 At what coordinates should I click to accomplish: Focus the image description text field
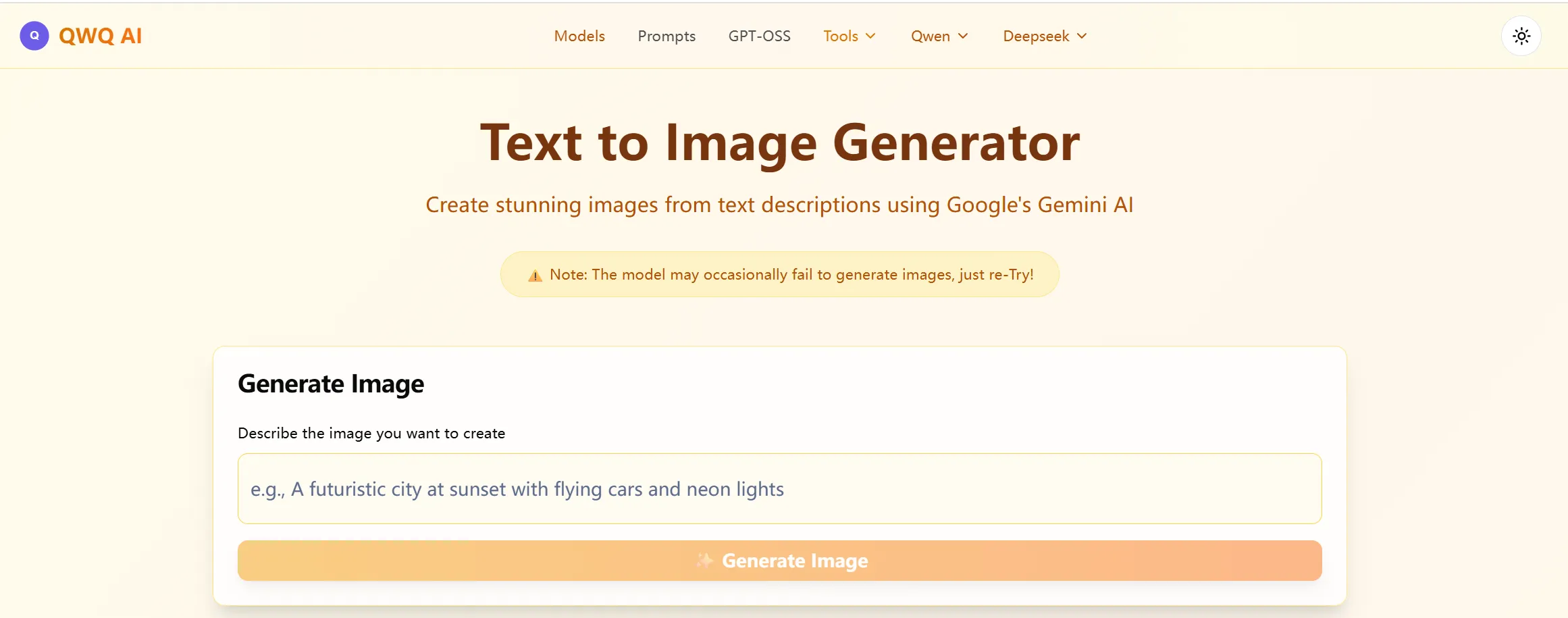(x=779, y=488)
